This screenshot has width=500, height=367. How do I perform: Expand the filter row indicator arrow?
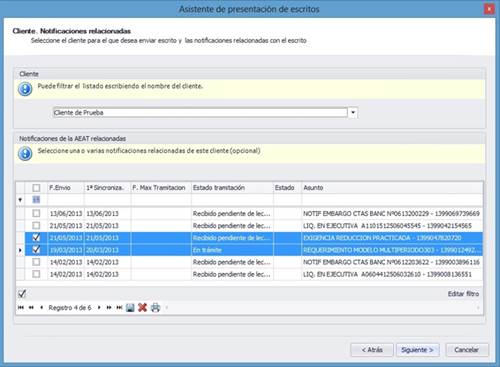click(20, 200)
